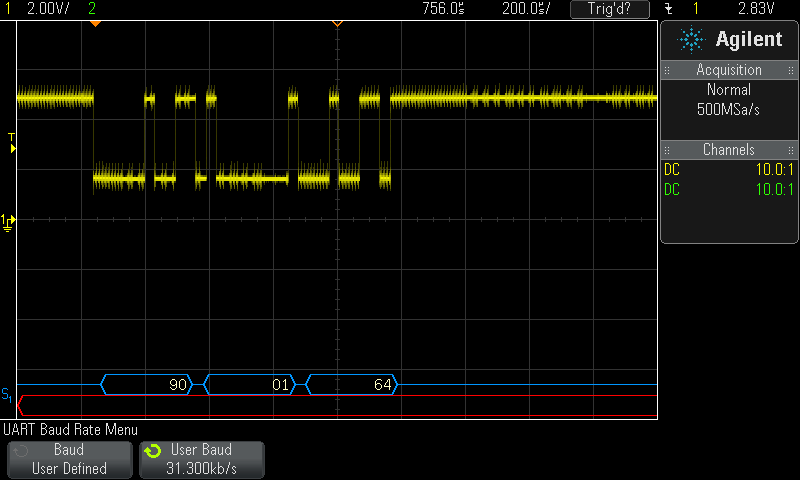
Task: Click the trigger edge slope icon
Action: [669, 9]
